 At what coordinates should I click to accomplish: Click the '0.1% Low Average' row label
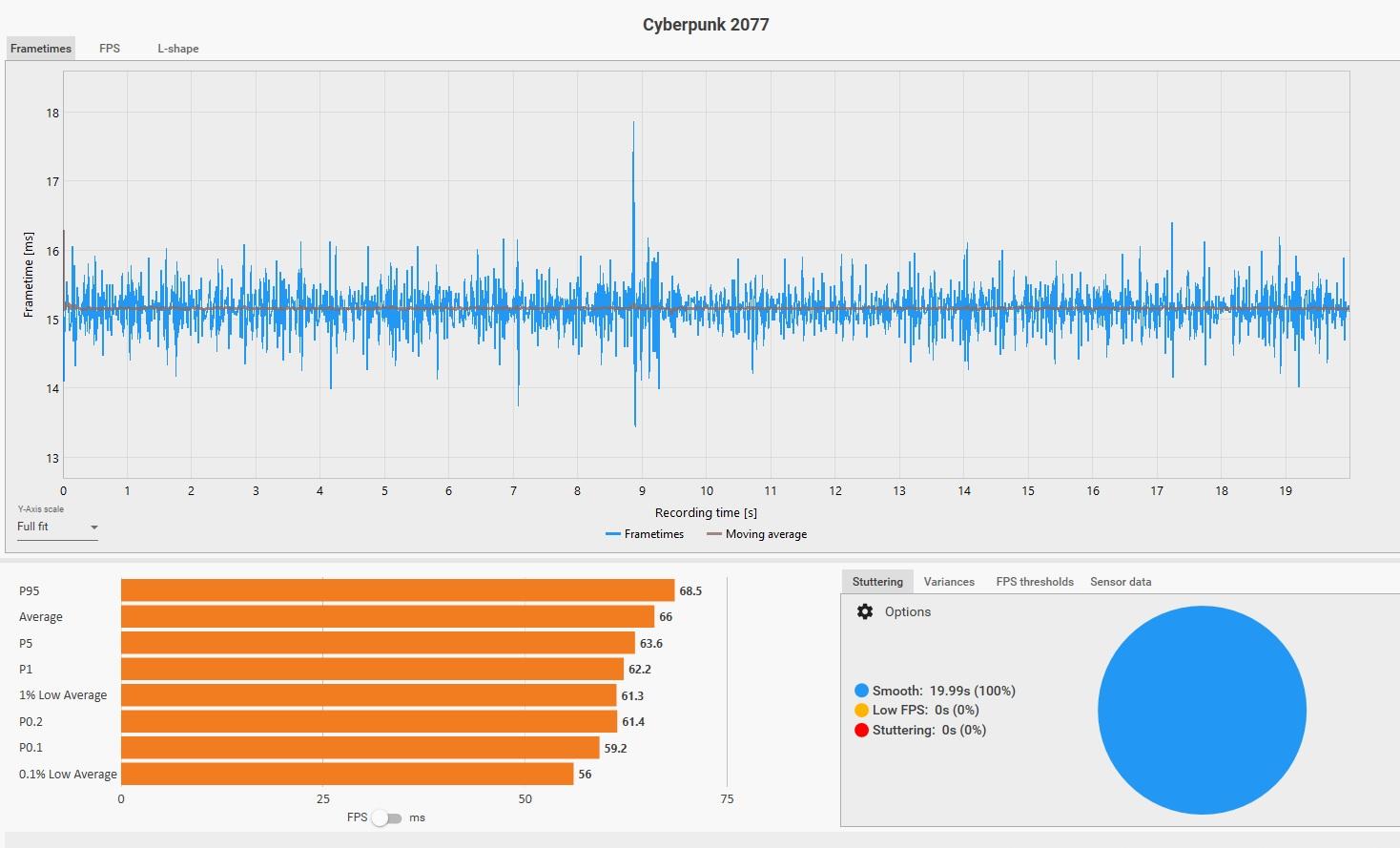[68, 775]
